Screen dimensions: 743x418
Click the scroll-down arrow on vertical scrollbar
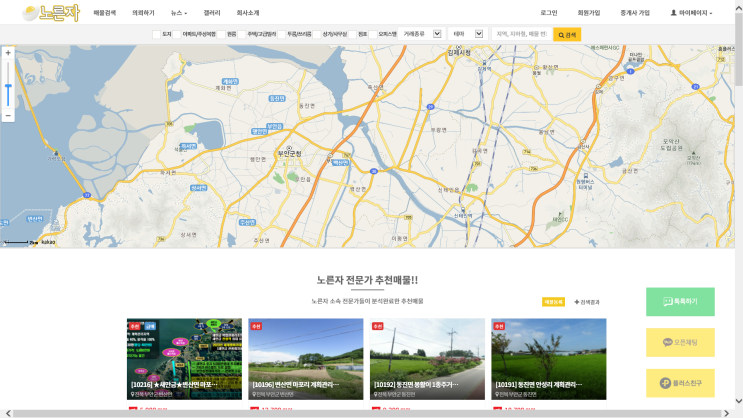739,401
